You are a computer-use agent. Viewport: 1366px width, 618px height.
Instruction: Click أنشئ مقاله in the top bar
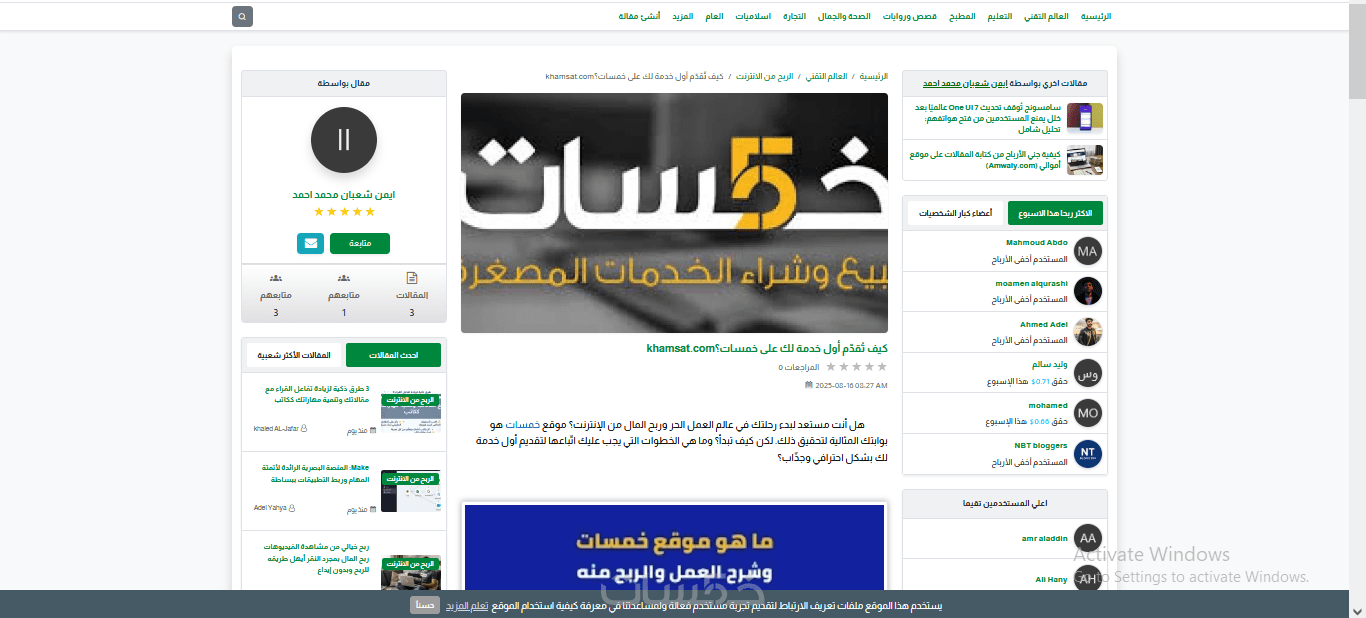pyautogui.click(x=639, y=16)
